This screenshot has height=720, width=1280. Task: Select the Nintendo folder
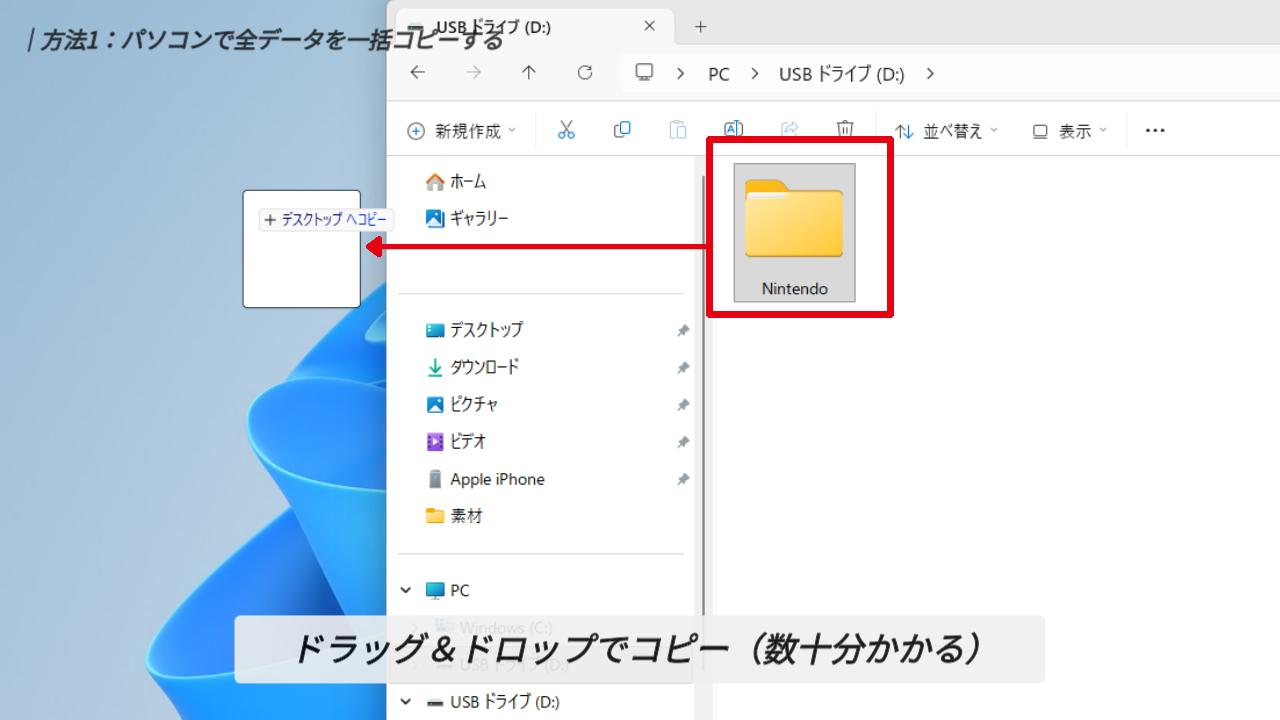coord(795,232)
